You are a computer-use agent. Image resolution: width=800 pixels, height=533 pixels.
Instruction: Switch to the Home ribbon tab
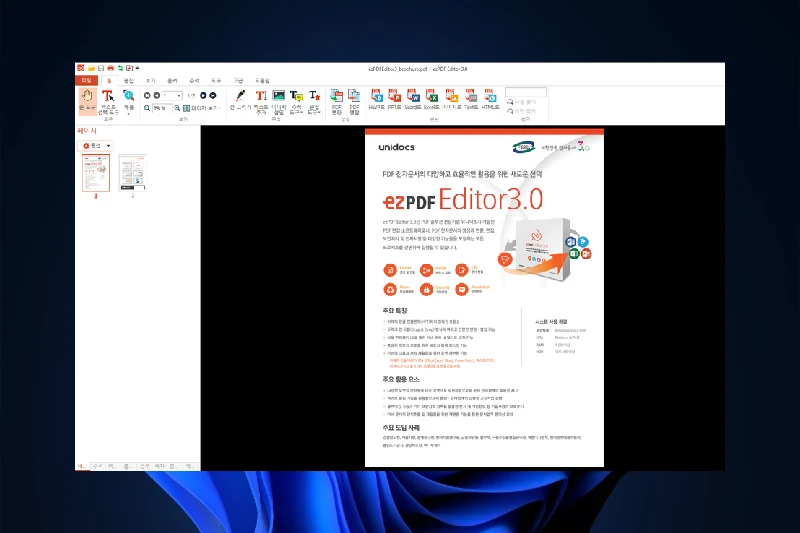(x=109, y=81)
